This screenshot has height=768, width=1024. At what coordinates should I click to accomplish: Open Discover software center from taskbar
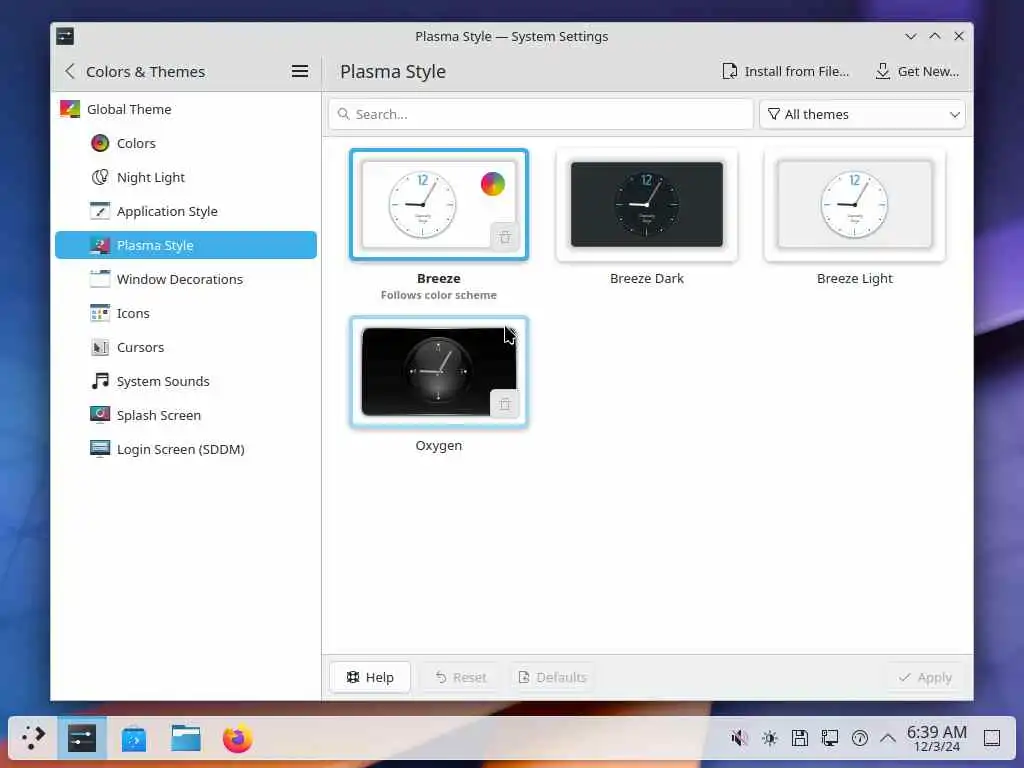point(134,739)
